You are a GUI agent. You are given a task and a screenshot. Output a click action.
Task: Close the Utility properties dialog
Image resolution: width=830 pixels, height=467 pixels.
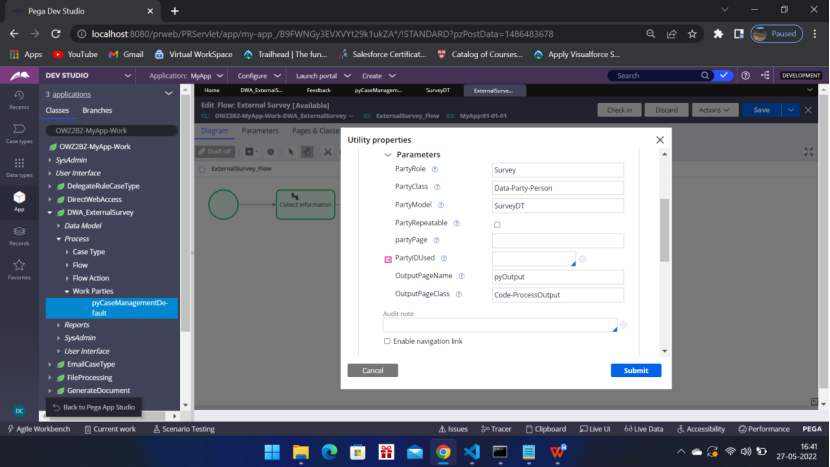click(660, 140)
